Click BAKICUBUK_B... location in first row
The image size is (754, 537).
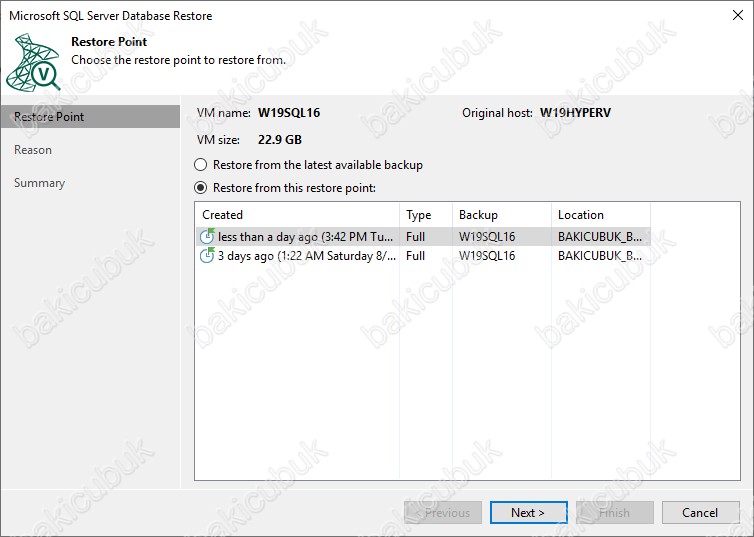600,237
